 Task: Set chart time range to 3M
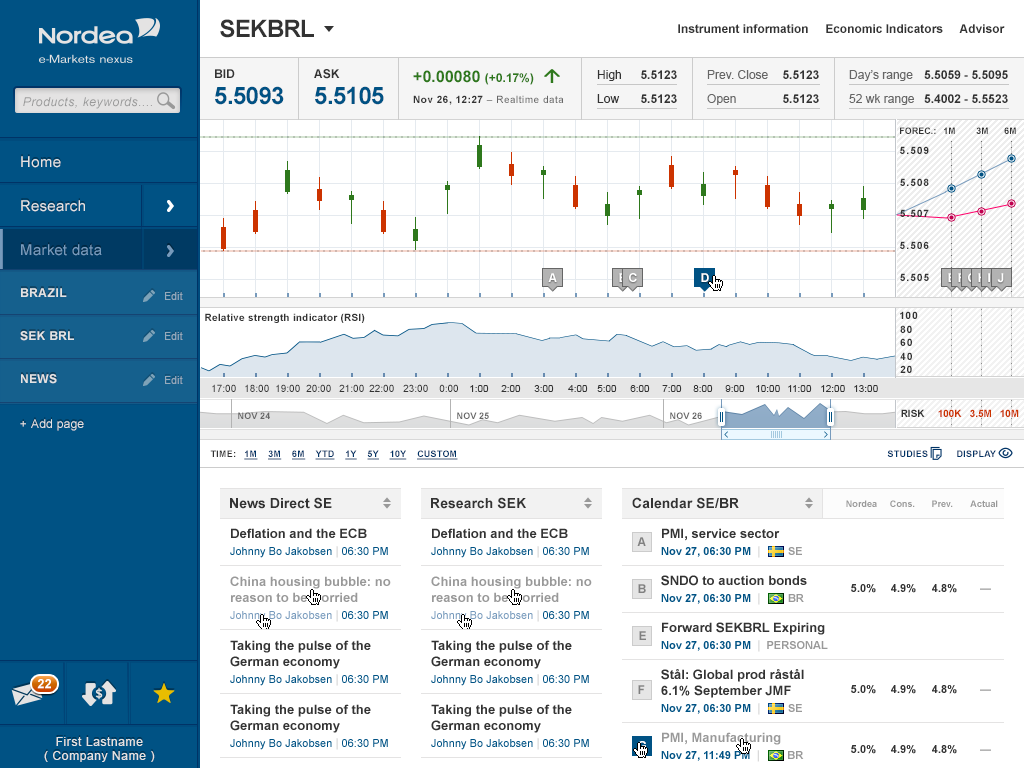(x=274, y=454)
